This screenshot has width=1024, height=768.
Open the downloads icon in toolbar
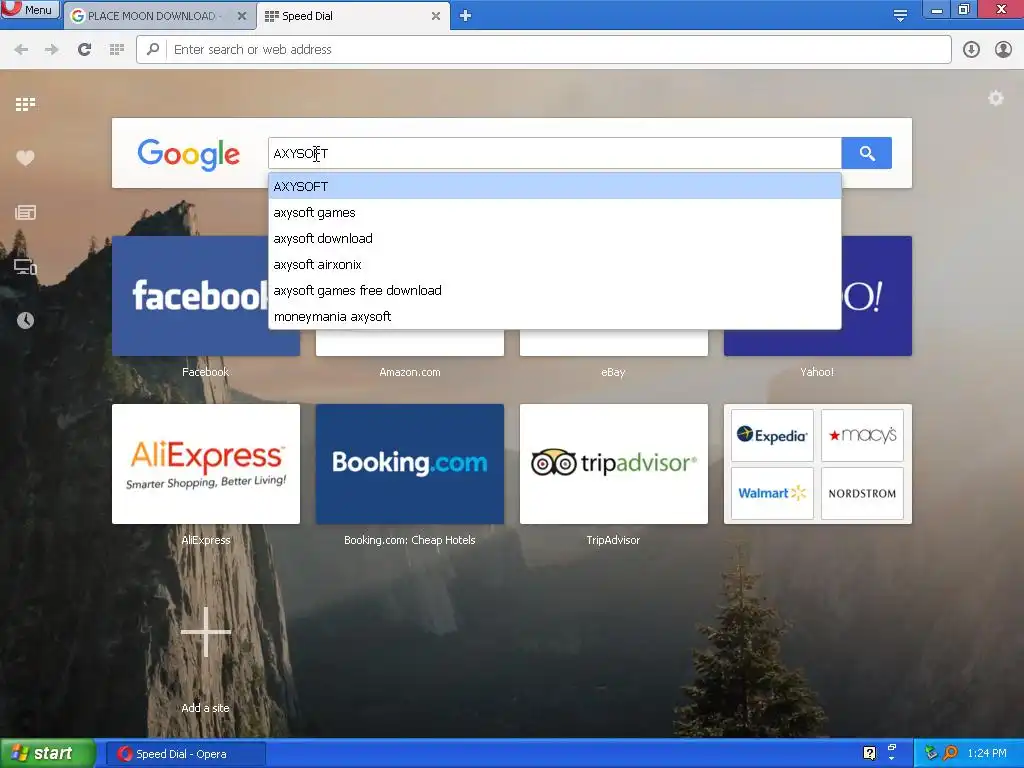click(971, 50)
